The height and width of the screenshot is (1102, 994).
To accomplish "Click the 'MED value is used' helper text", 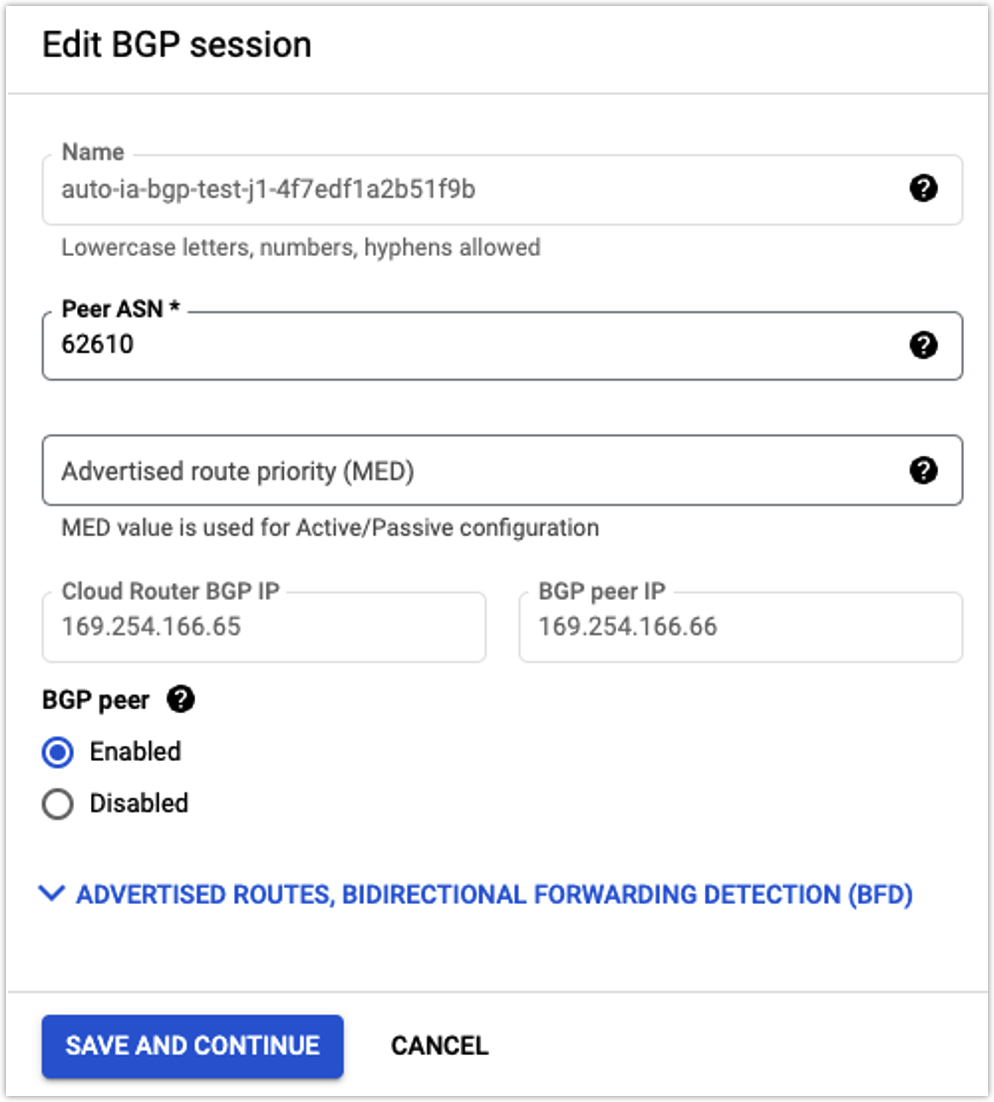I will [x=330, y=527].
